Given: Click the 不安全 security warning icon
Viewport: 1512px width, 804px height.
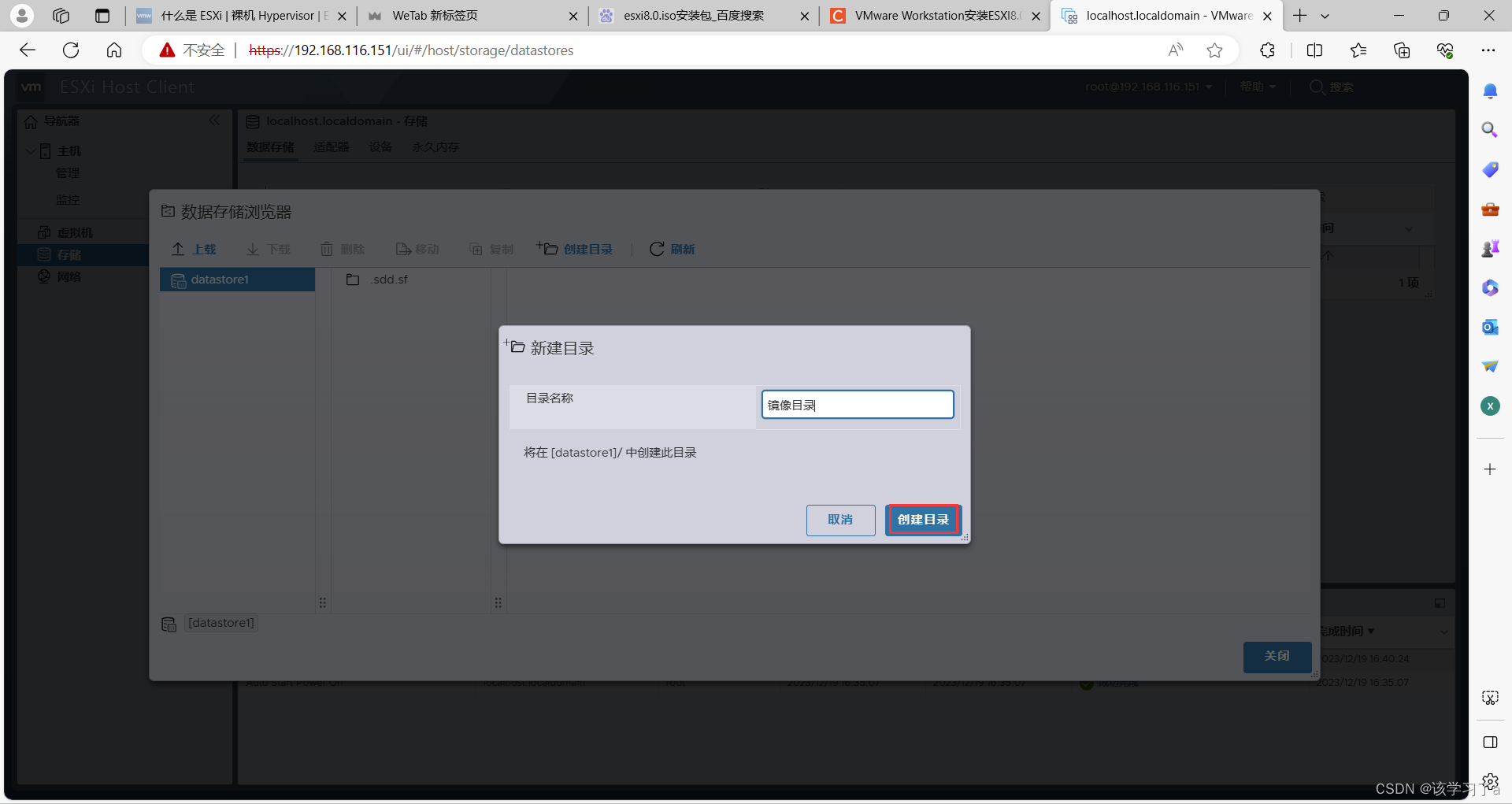Looking at the screenshot, I should coord(167,50).
